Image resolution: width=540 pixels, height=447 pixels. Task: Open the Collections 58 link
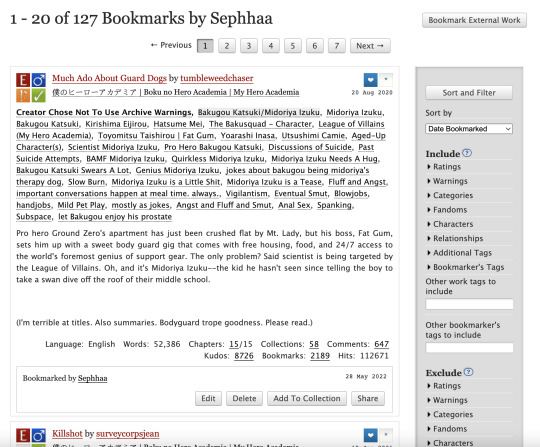point(314,344)
